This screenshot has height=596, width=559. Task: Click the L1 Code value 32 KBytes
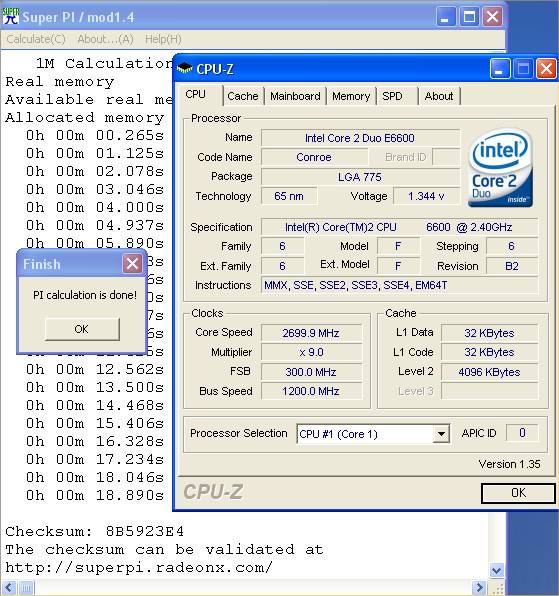click(489, 352)
